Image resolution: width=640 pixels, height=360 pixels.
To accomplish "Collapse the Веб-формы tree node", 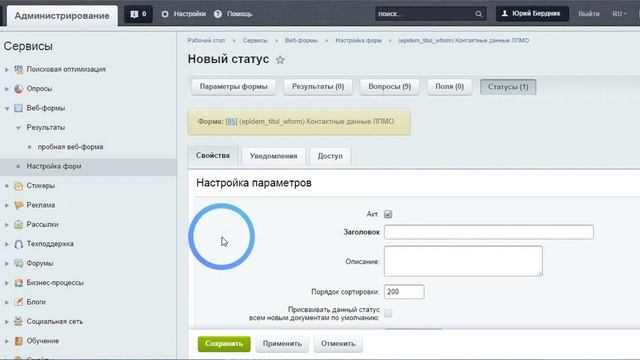I will 7,108.
